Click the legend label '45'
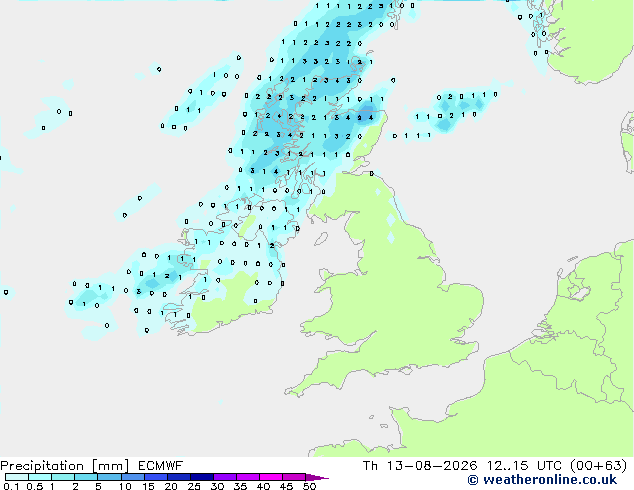The width and height of the screenshot is (634, 490). tap(286, 486)
